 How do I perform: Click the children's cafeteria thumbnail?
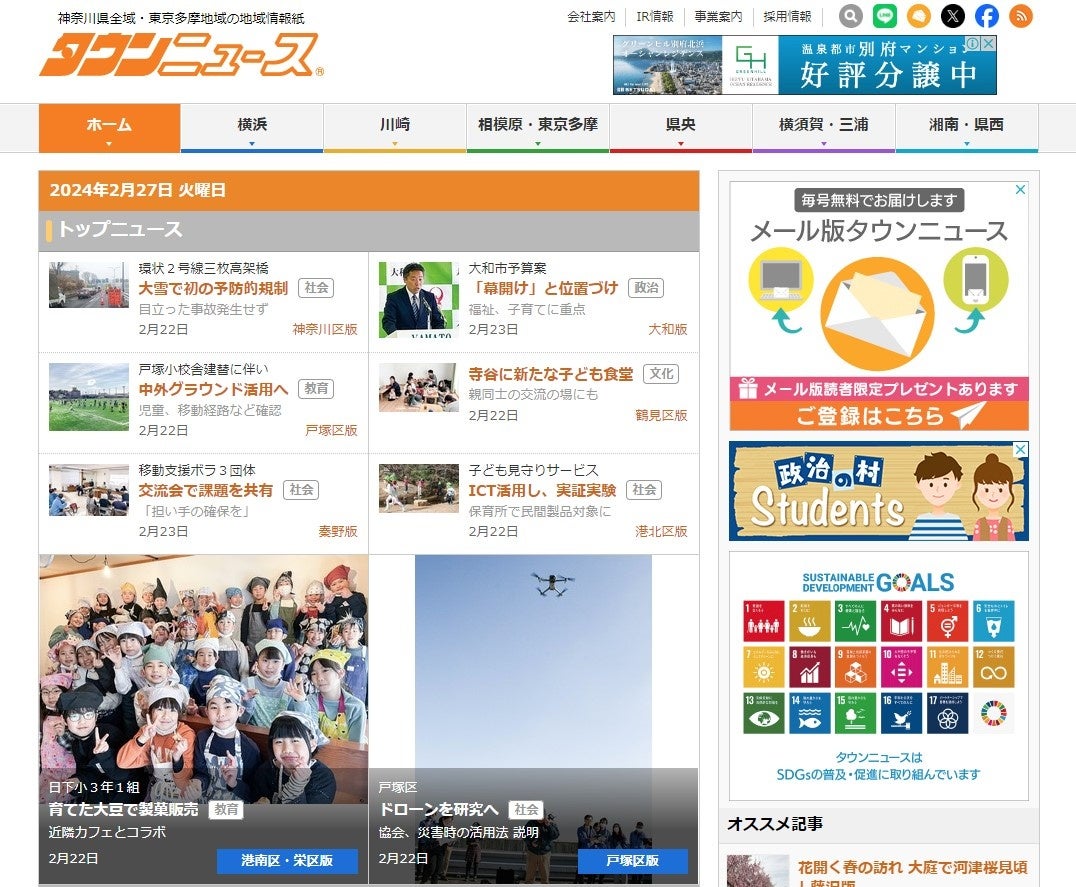tap(419, 388)
